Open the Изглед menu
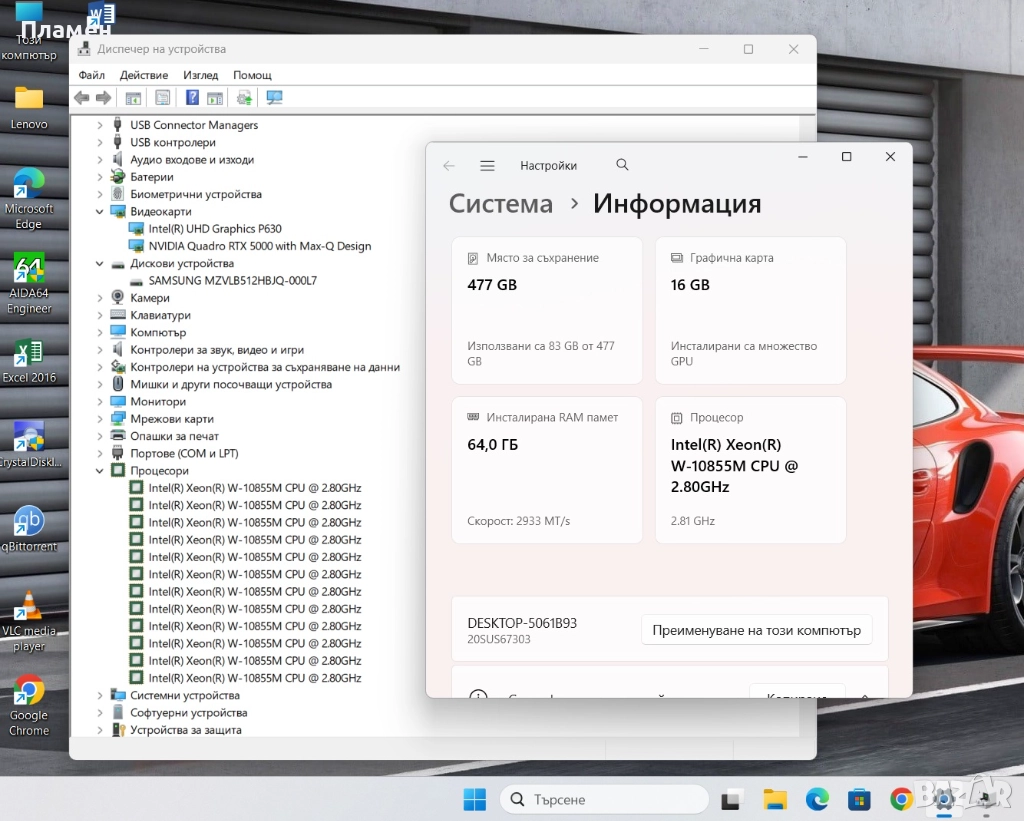 (201, 75)
